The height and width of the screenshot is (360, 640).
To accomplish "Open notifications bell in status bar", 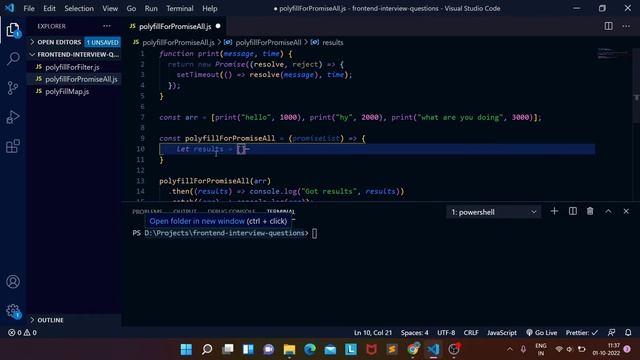I will click(x=628, y=332).
